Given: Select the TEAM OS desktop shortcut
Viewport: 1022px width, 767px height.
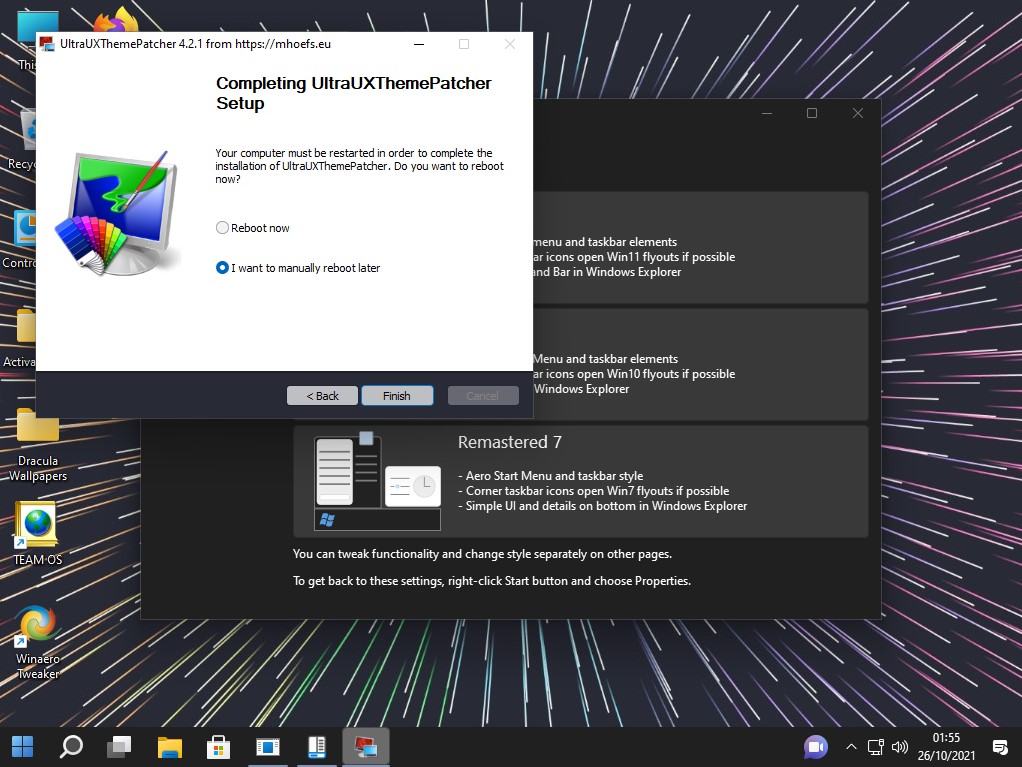Looking at the screenshot, I should [x=38, y=534].
